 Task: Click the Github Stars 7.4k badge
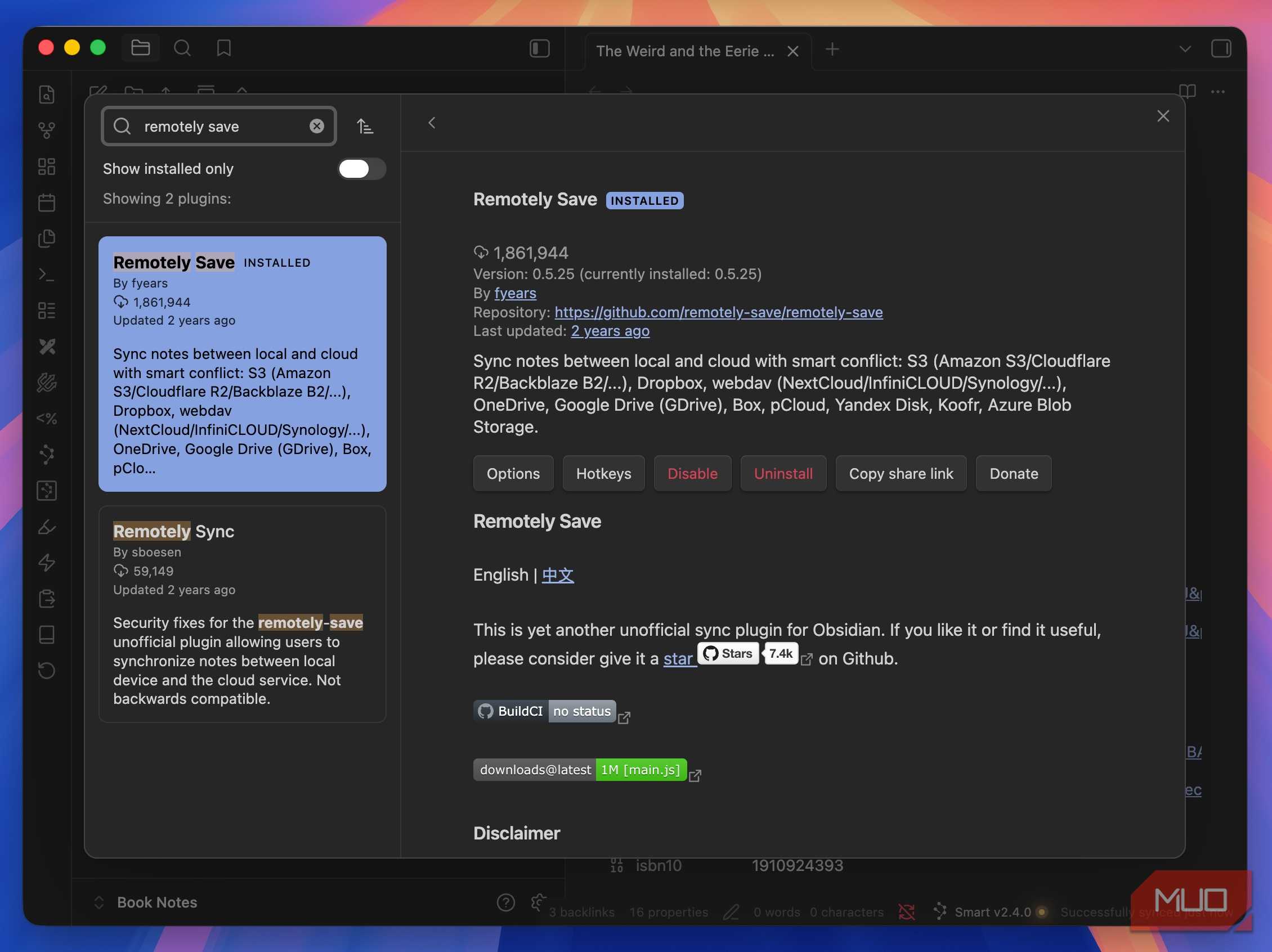click(x=747, y=654)
